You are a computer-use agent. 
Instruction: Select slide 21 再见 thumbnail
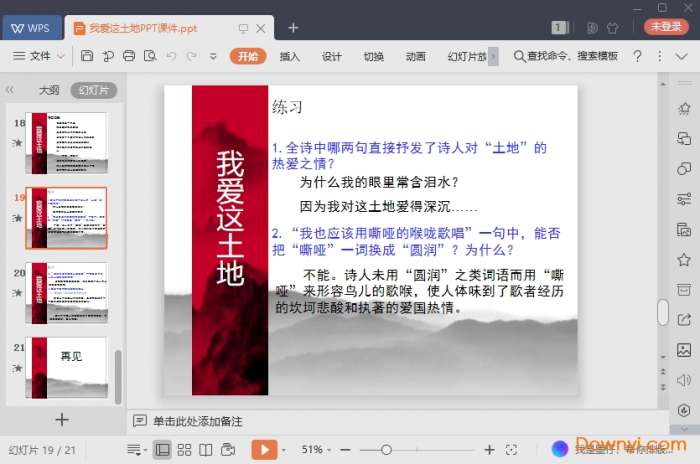coord(67,368)
